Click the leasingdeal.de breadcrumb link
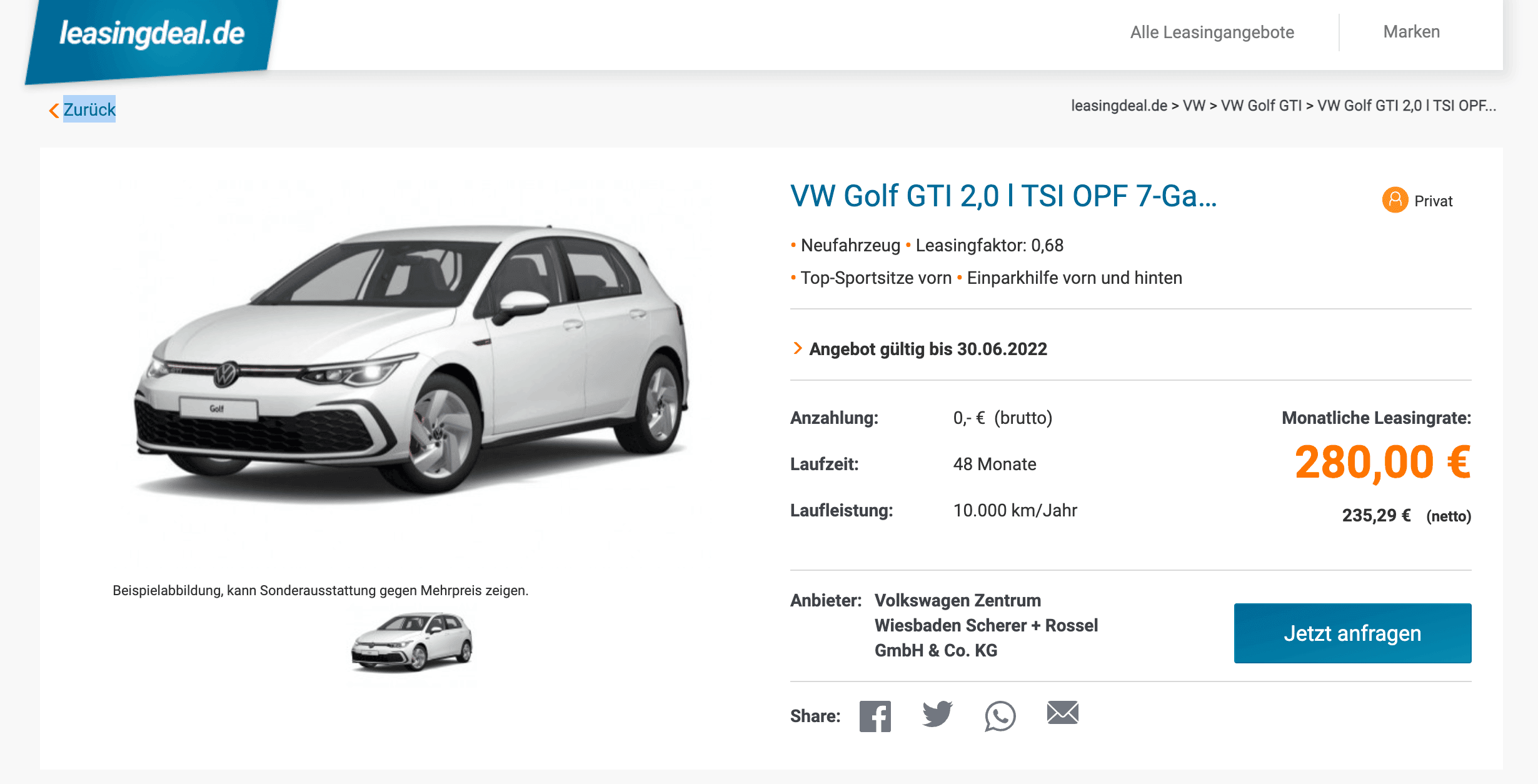Image resolution: width=1538 pixels, height=784 pixels. point(1118,106)
